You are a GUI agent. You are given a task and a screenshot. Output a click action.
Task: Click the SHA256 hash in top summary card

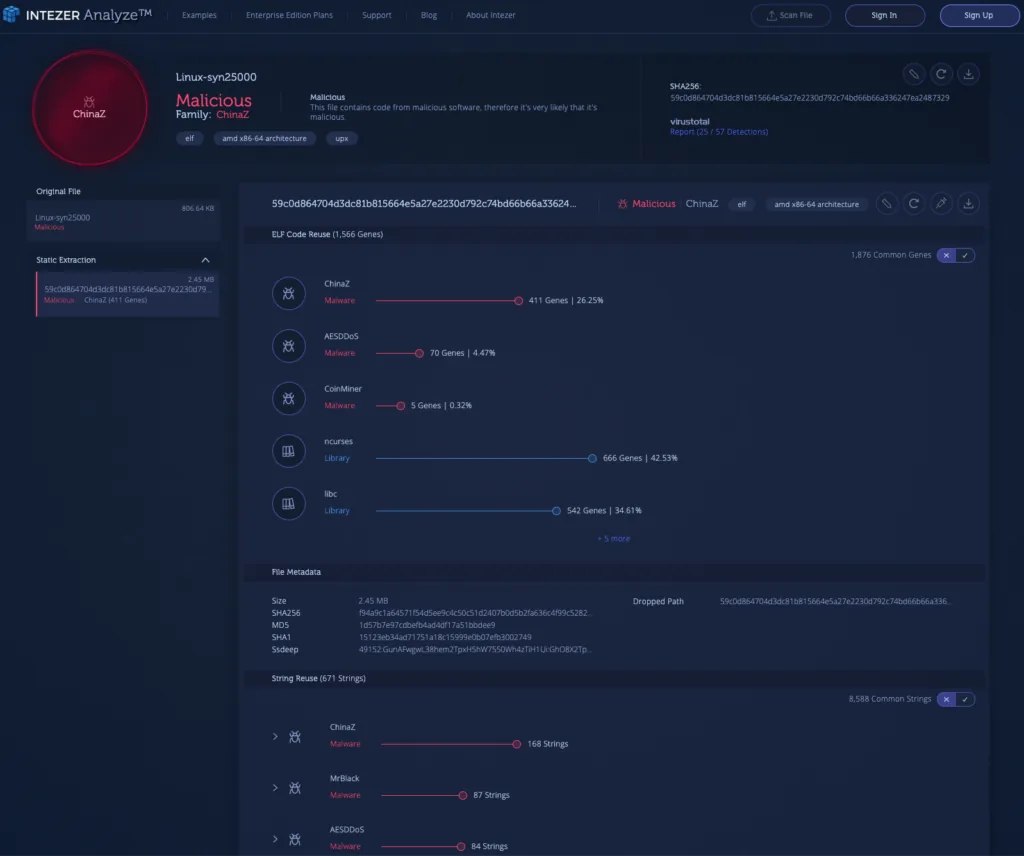tap(810, 98)
